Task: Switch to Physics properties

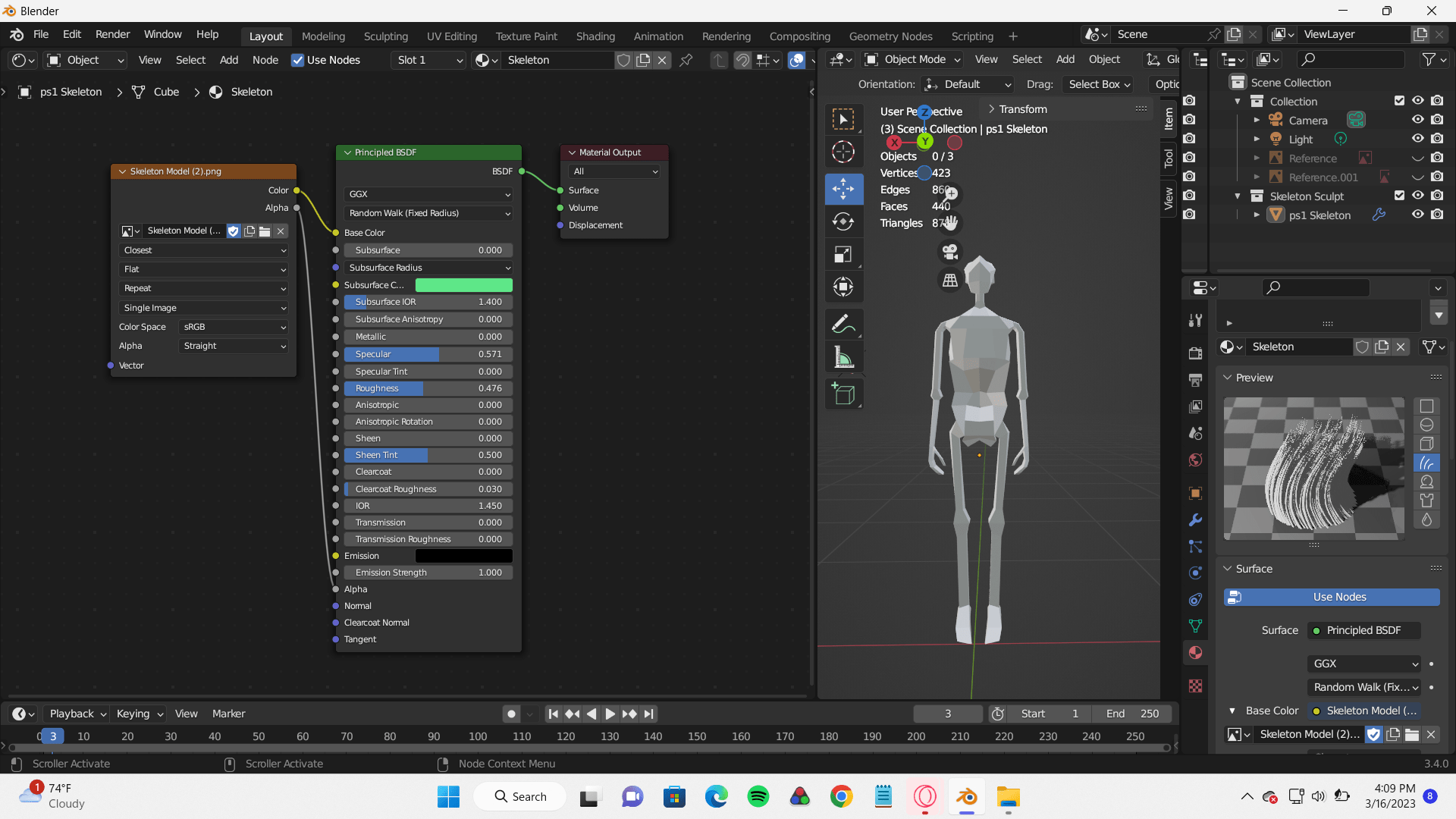Action: coord(1195,573)
